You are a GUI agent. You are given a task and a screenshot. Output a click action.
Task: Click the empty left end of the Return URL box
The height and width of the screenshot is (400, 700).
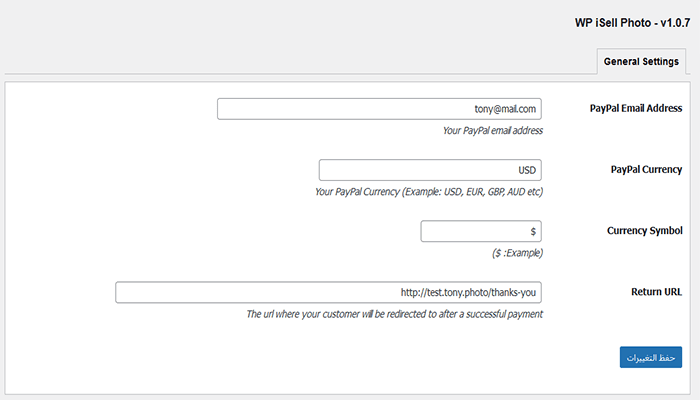(150, 292)
